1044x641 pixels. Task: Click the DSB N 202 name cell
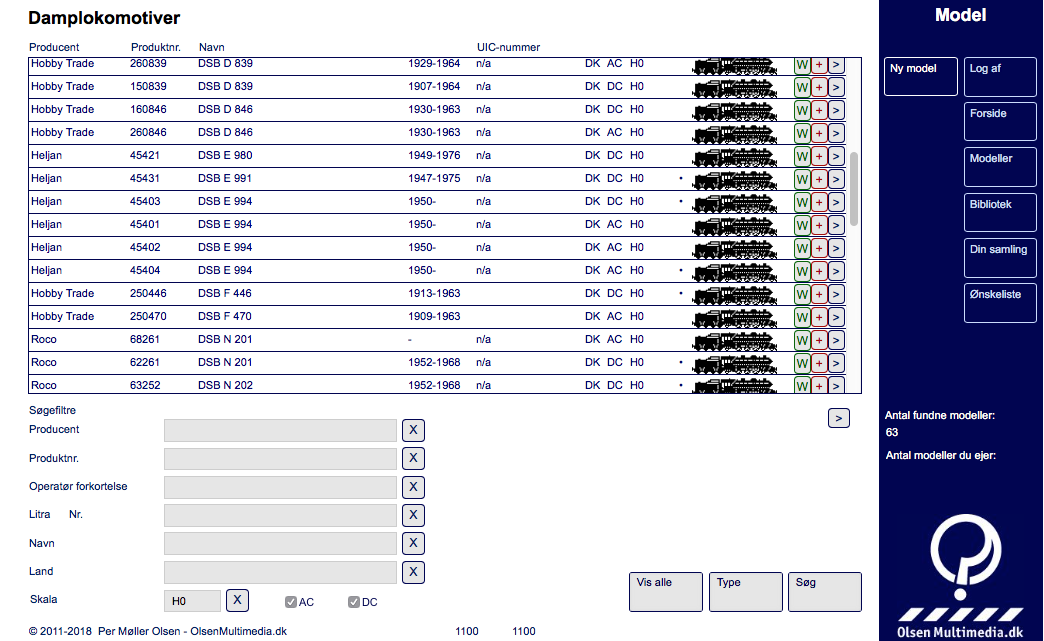coord(225,385)
